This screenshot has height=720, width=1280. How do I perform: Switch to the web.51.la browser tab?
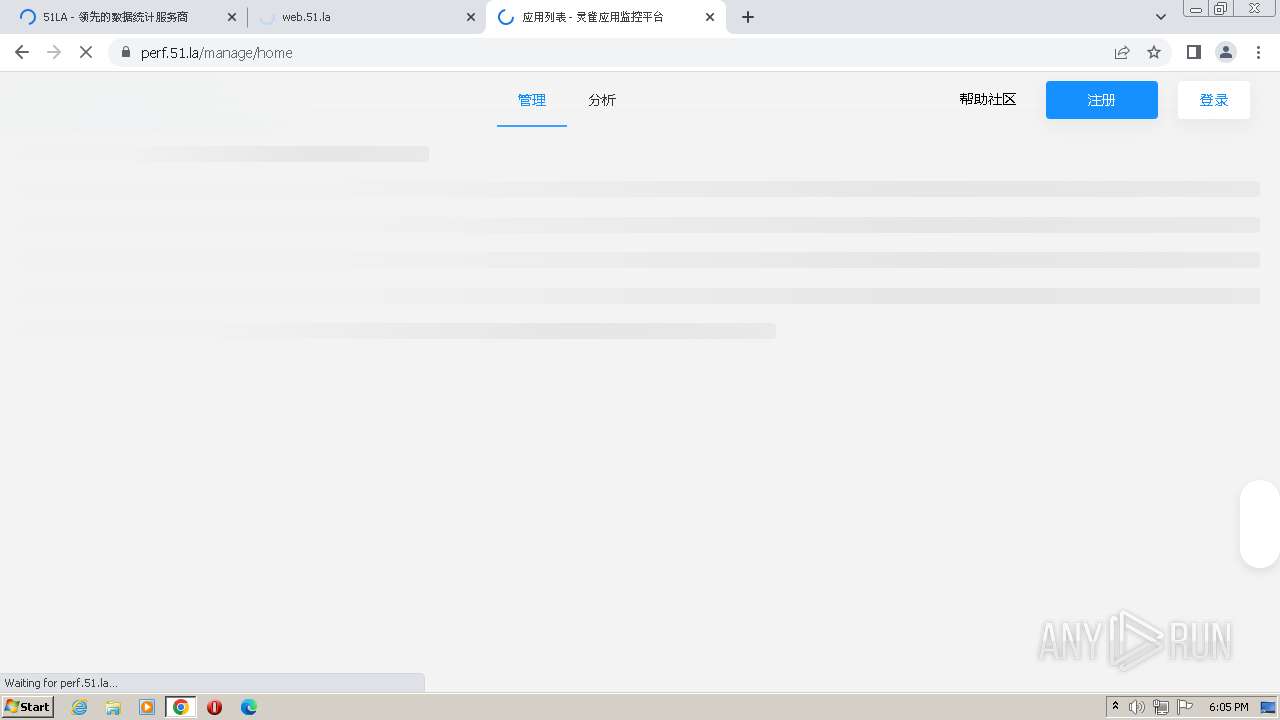tap(365, 17)
